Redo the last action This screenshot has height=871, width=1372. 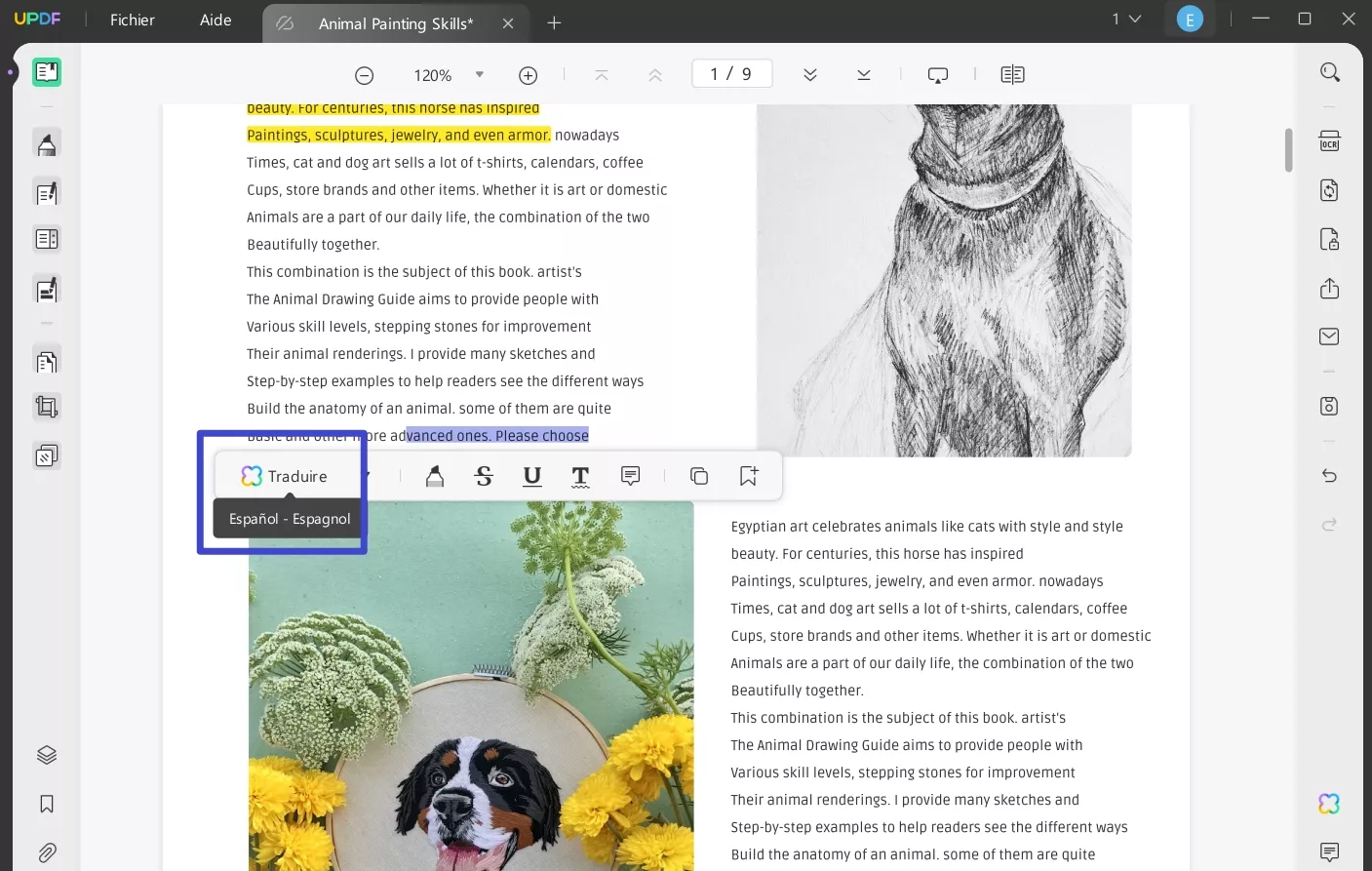point(1329,525)
